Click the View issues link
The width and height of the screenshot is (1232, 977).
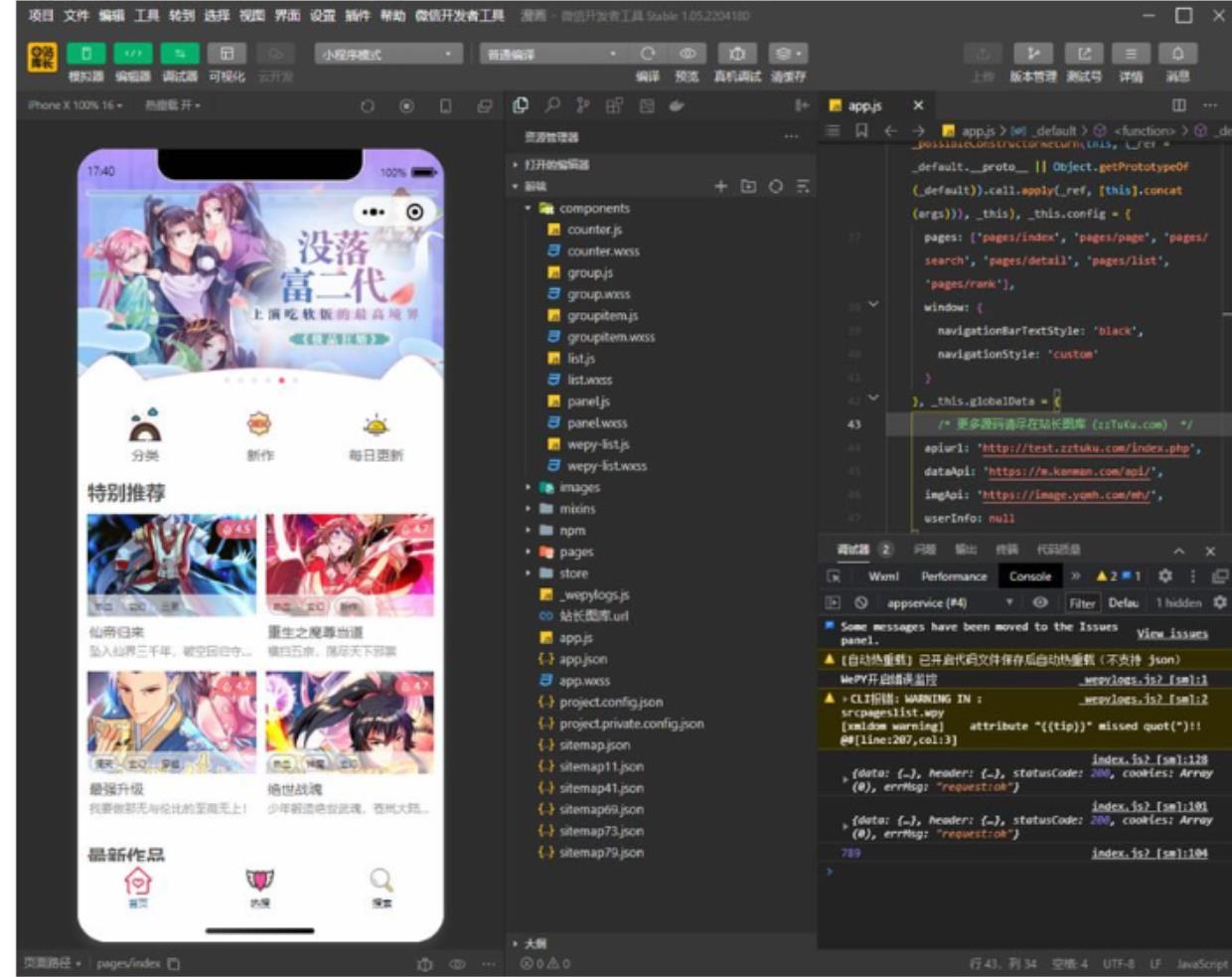click(x=1172, y=634)
